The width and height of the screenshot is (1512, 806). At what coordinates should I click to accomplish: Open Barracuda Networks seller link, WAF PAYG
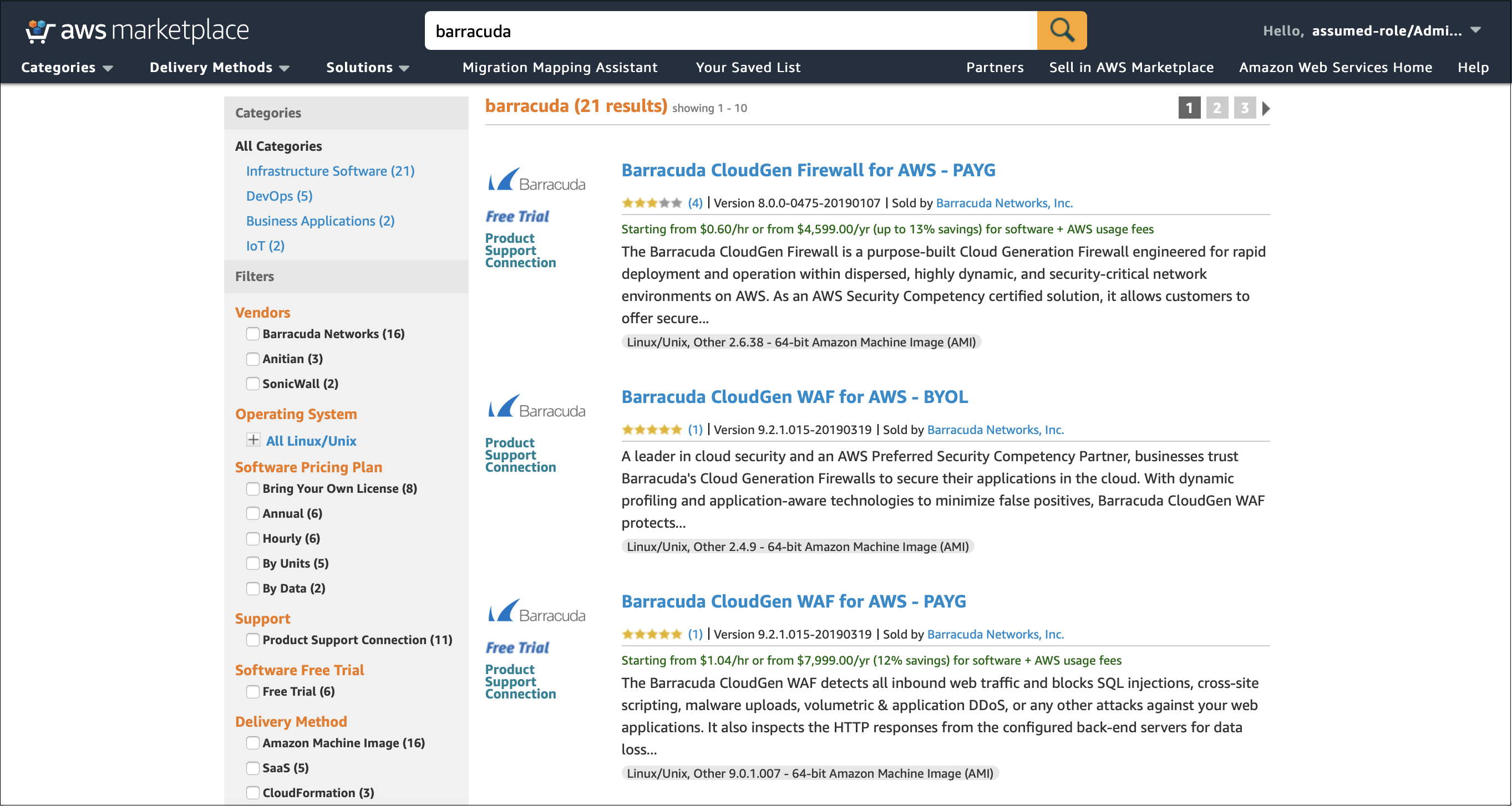996,634
